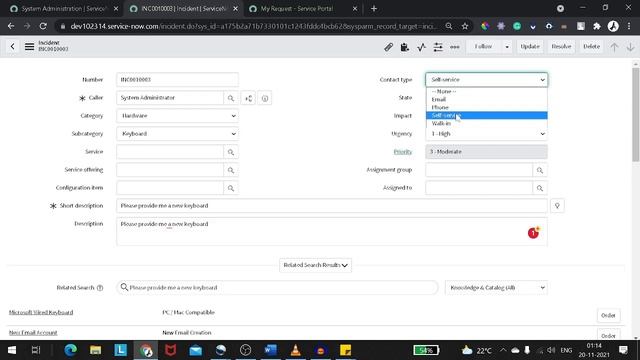This screenshot has width=640, height=360.
Task: Open the Knowledge & Catalog source dropdown
Action: tap(496, 288)
